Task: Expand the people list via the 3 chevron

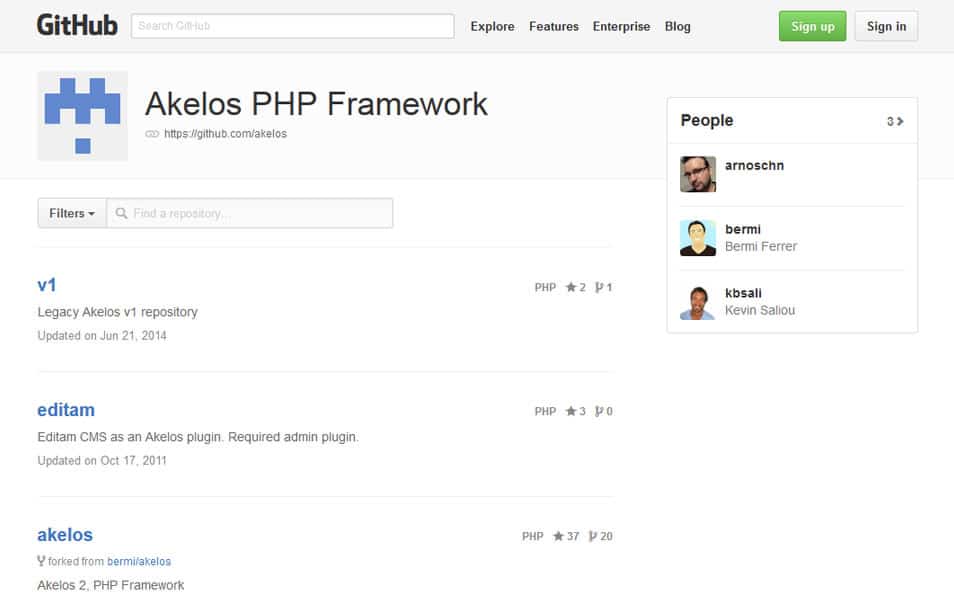Action: [895, 121]
